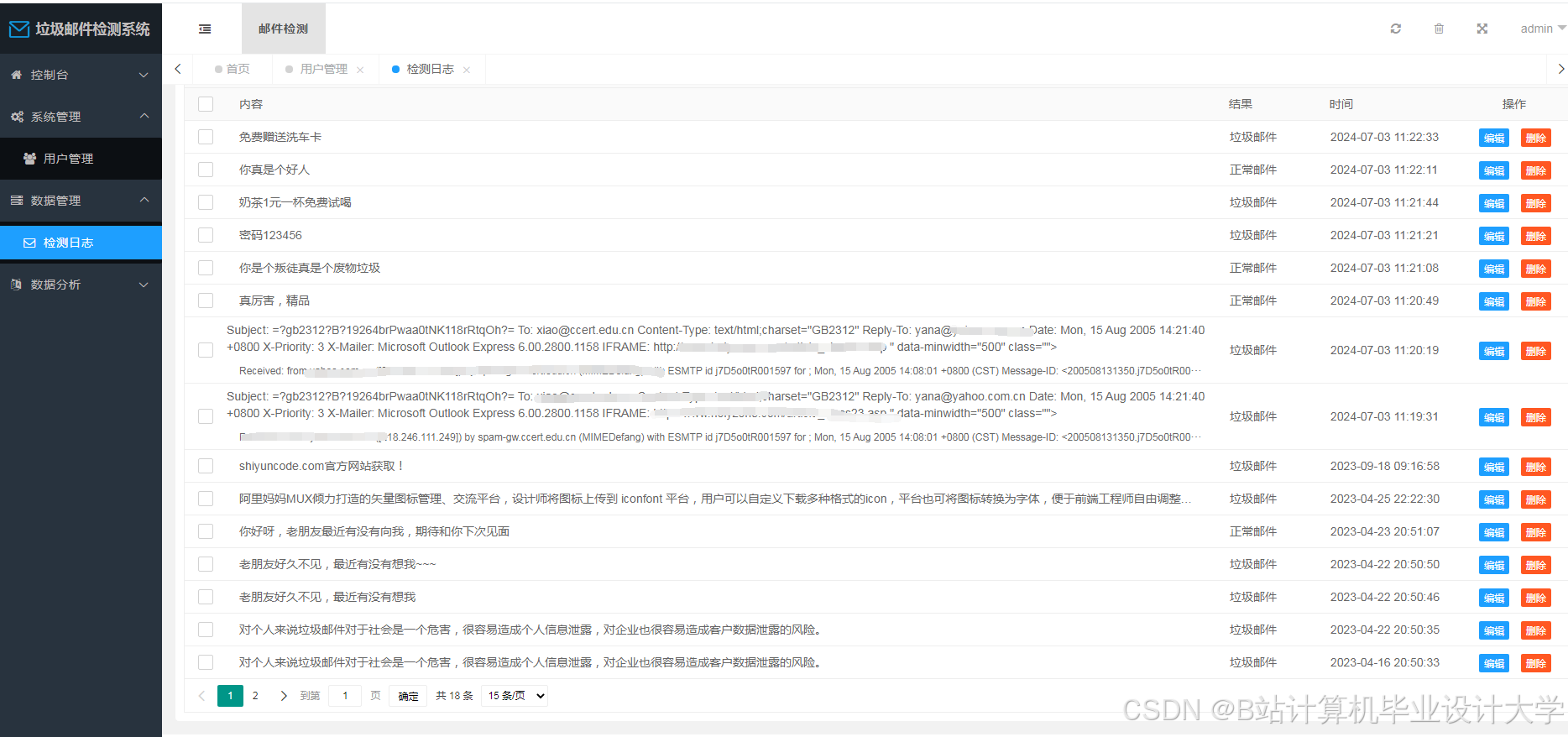1568x737 pixels.
Task: Click the document icon beside 数据分析
Action: 17,285
